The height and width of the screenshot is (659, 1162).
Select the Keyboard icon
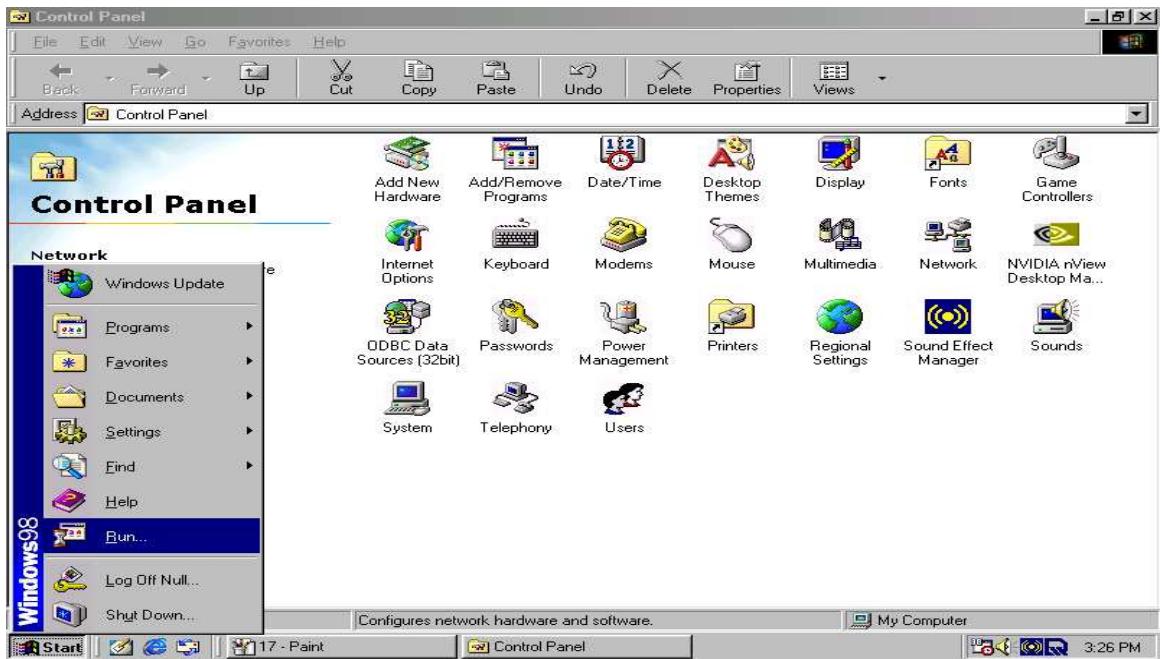(515, 245)
